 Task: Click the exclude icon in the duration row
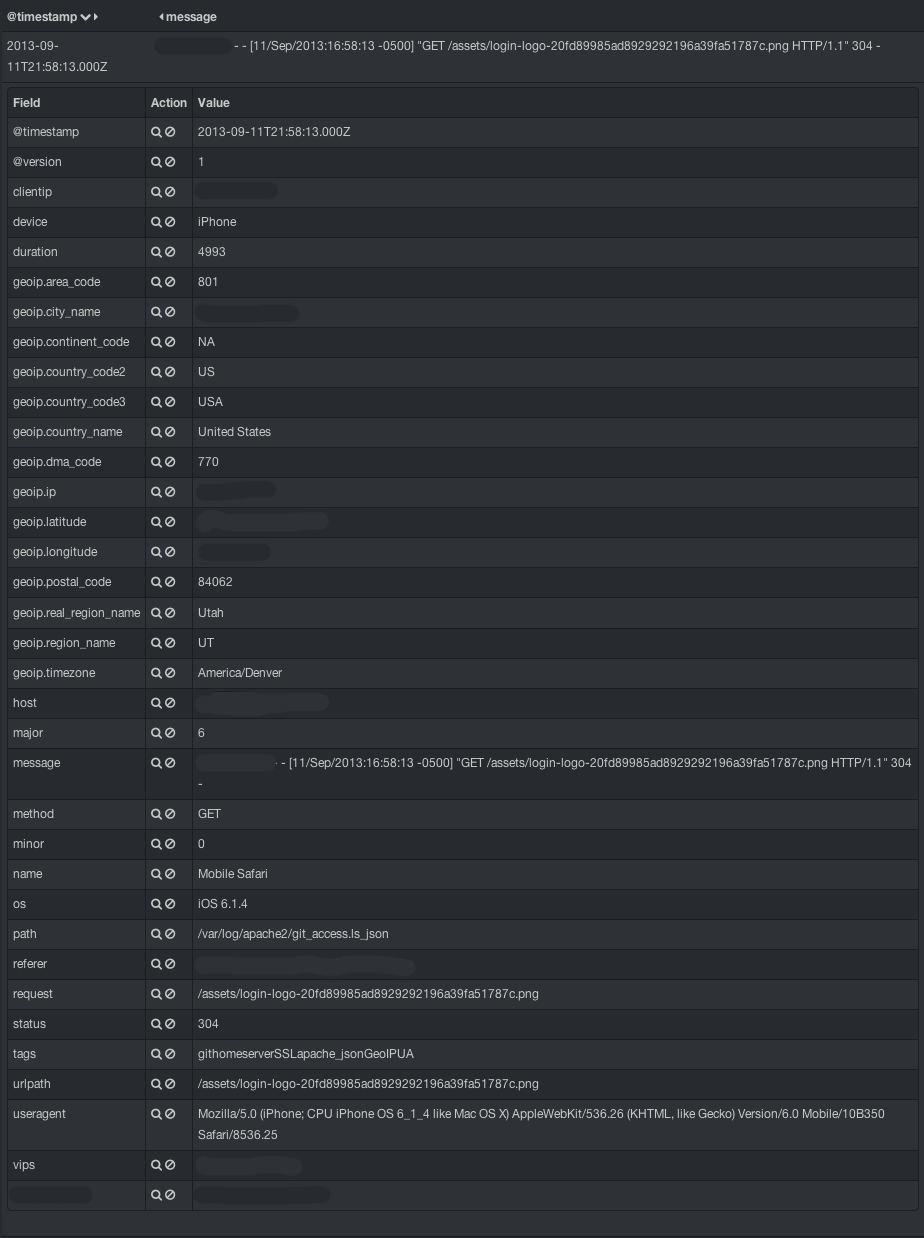(170, 252)
